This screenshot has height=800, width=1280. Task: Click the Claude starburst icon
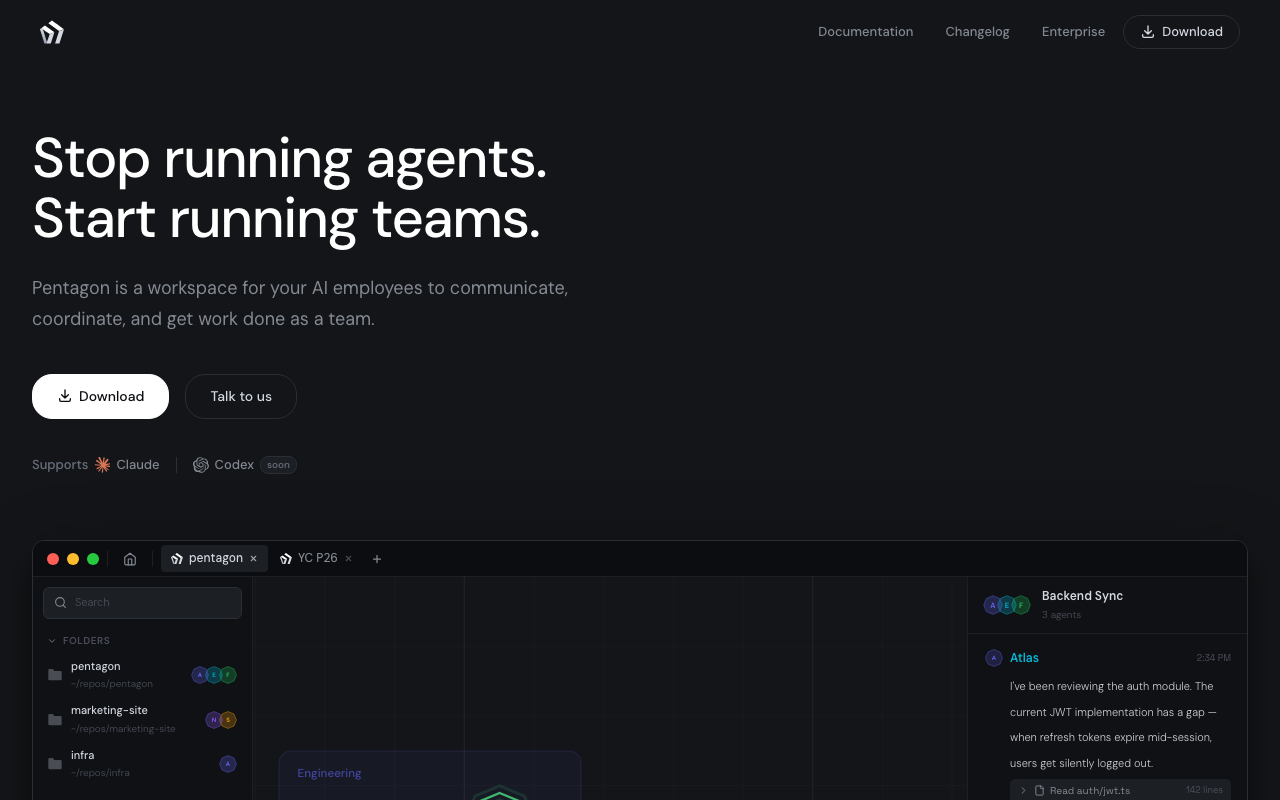pyautogui.click(x=102, y=465)
